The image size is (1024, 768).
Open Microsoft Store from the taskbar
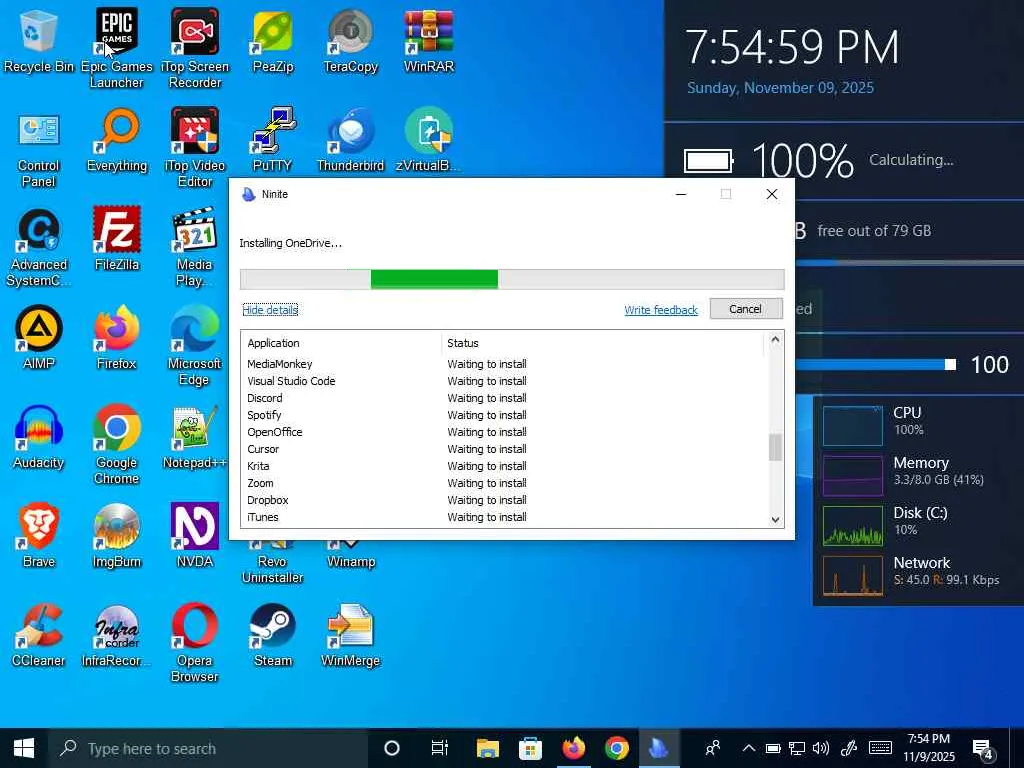tap(530, 748)
